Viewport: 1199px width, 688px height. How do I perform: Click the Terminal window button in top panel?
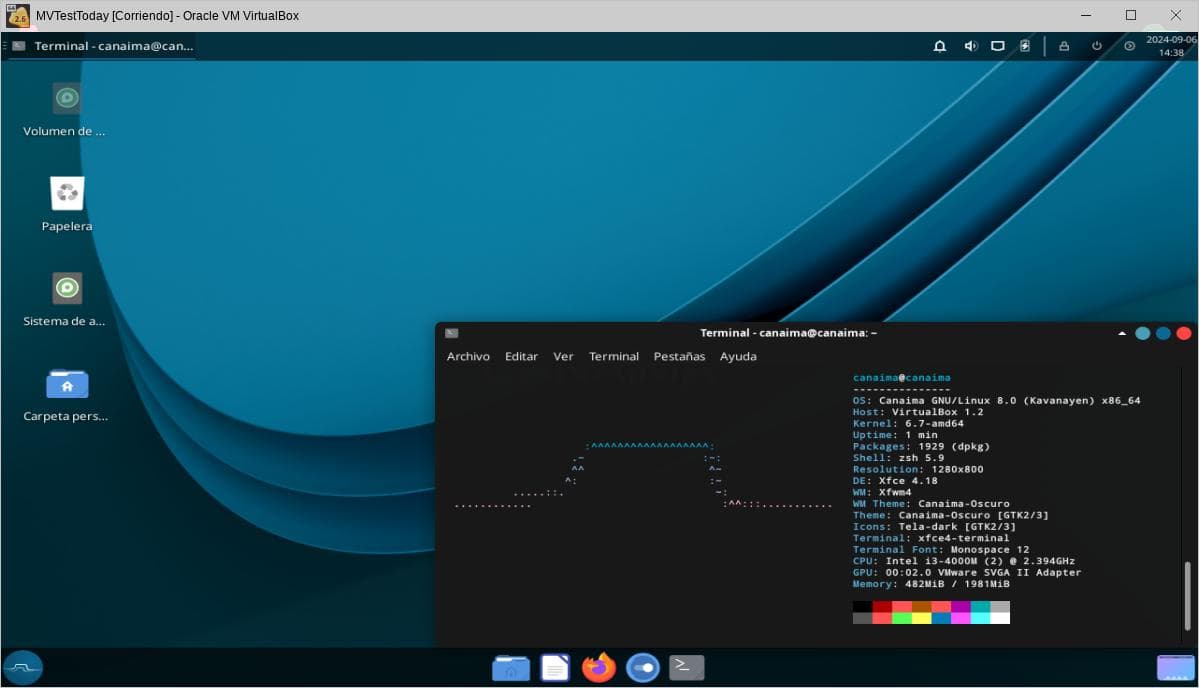click(102, 46)
